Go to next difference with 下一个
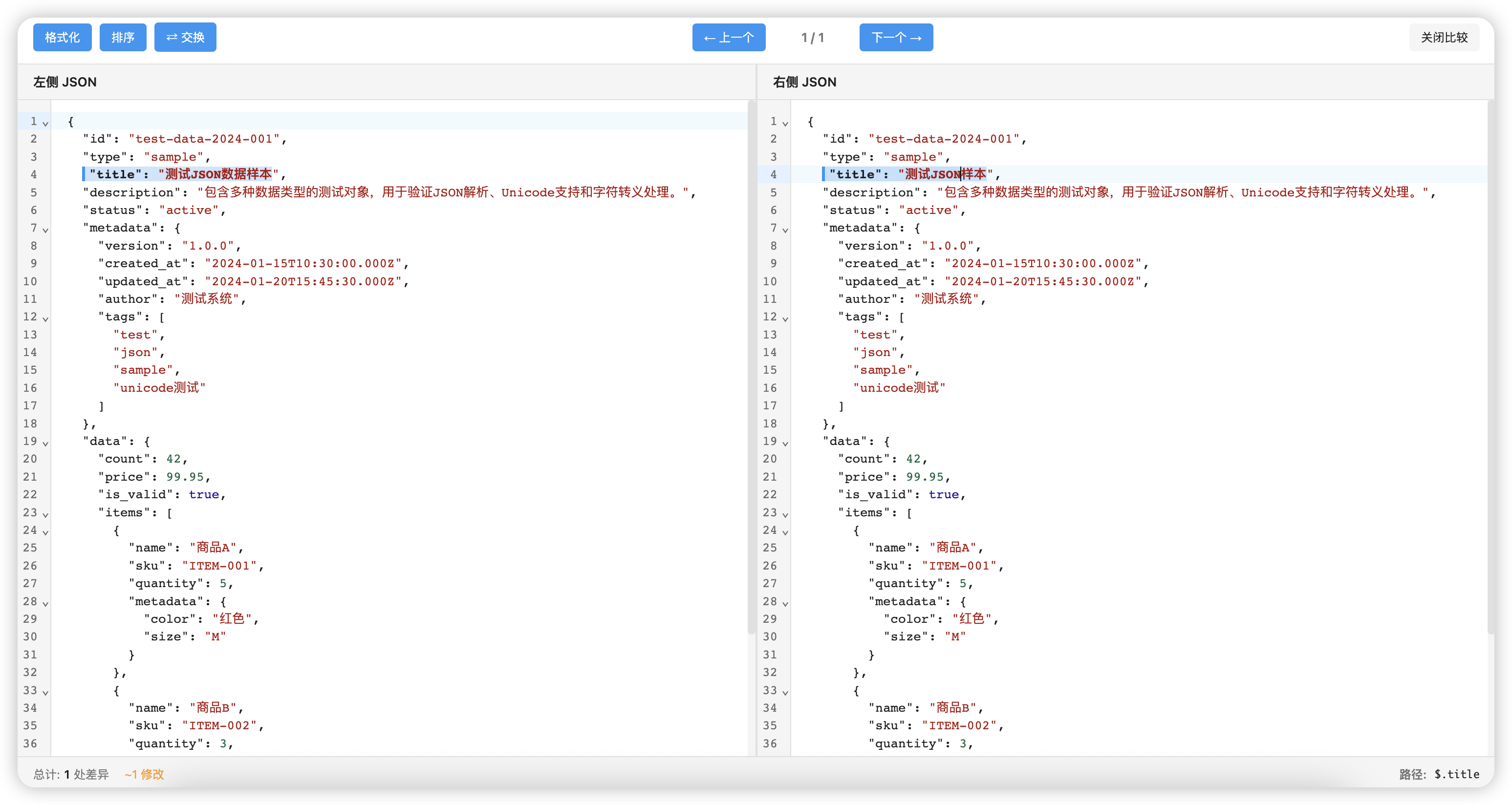Screen dimensions: 1512x805 click(896, 38)
